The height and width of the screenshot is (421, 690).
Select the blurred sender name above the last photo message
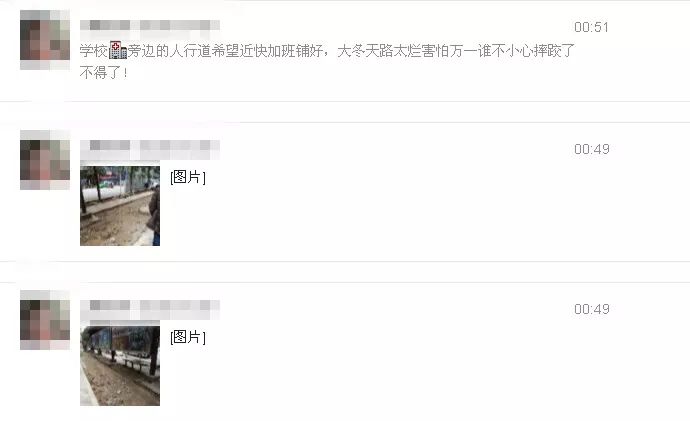150,306
